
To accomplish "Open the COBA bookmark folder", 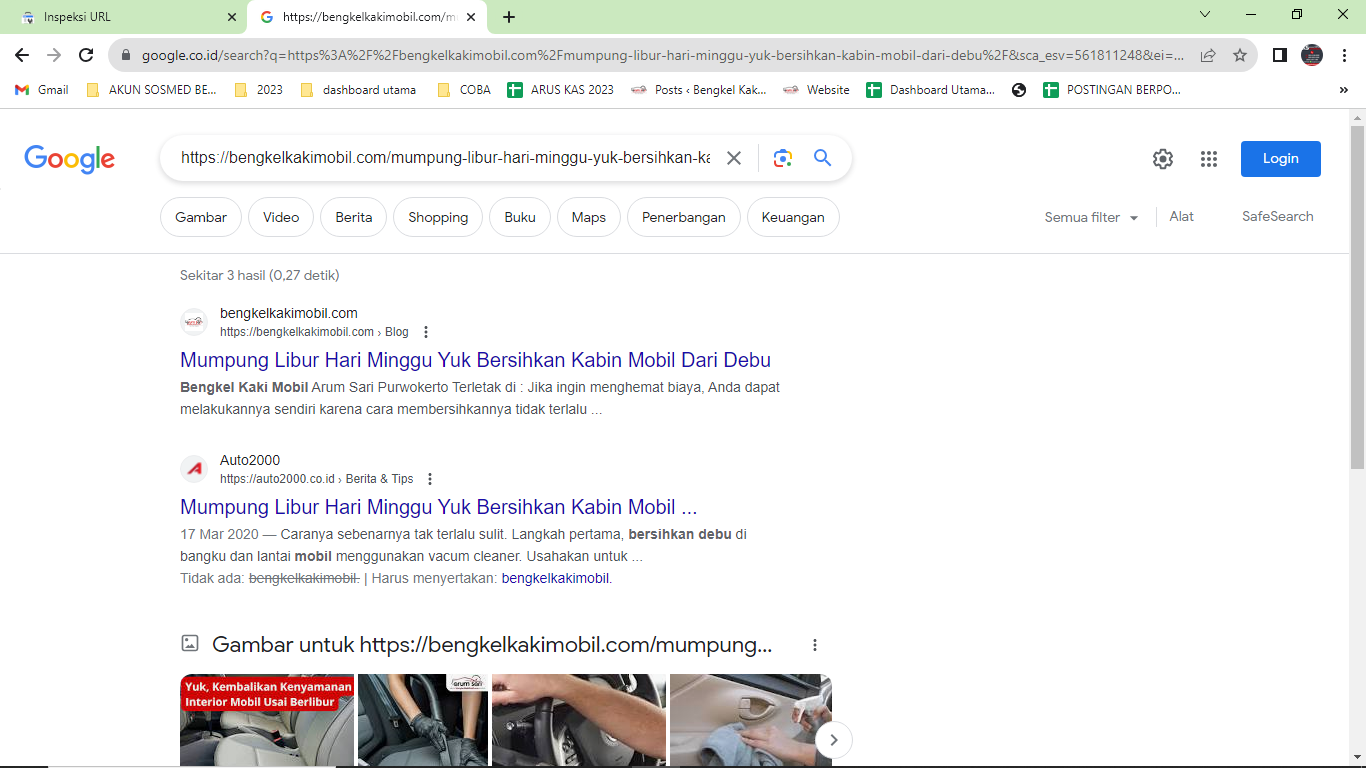I will click(x=464, y=90).
